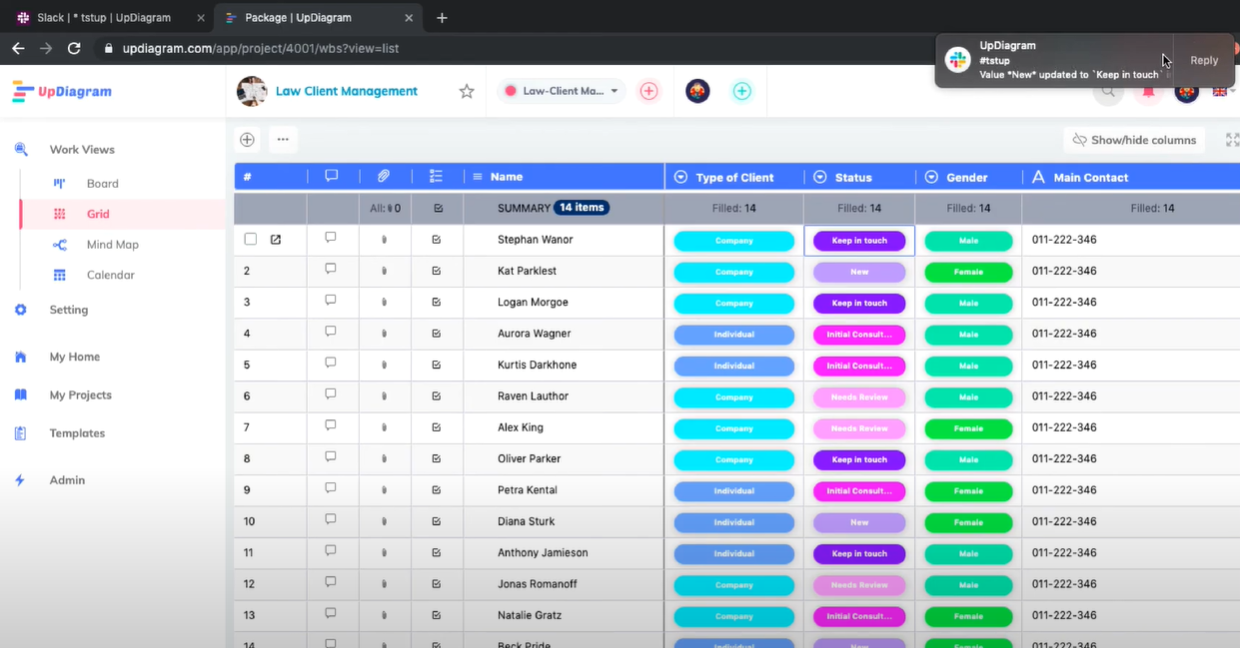This screenshot has width=1240, height=648.
Task: Click the teal plus add member icon
Action: [x=742, y=91]
